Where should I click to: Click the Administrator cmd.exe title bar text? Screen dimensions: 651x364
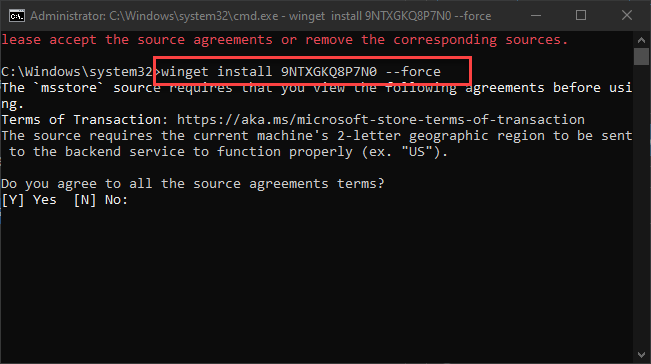[260, 16]
